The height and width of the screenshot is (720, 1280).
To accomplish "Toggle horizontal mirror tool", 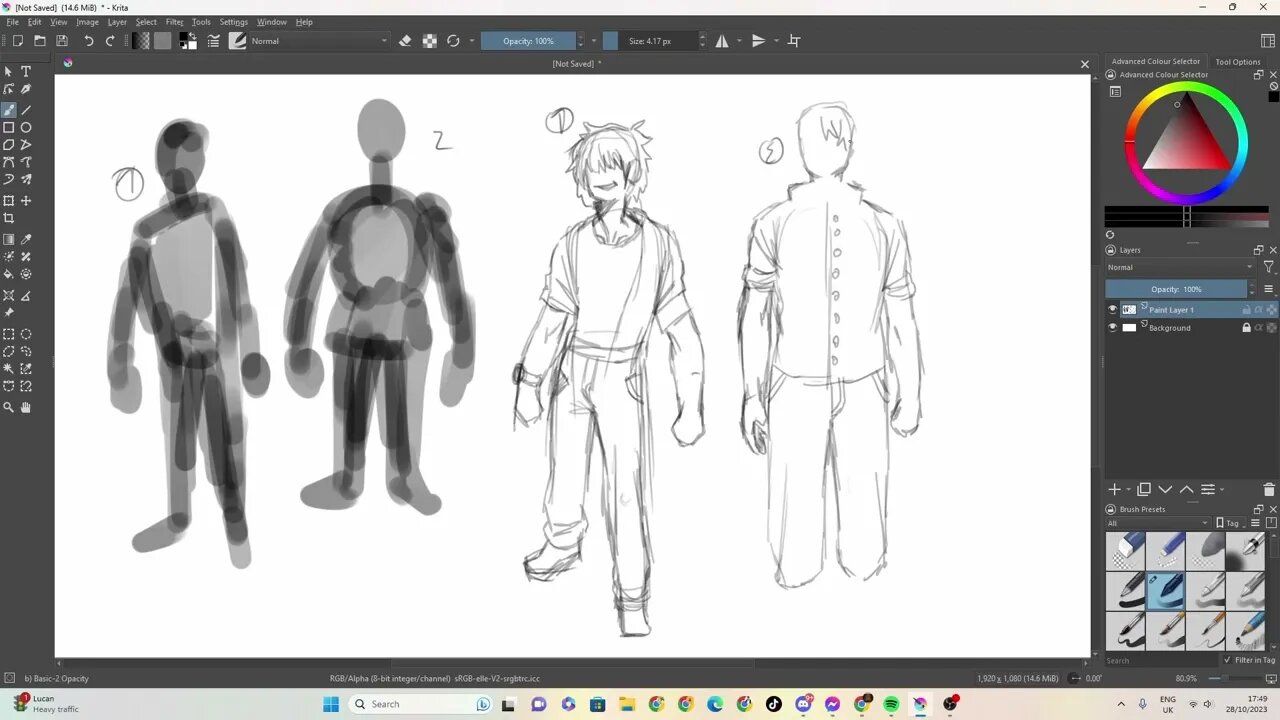I will [x=722, y=41].
